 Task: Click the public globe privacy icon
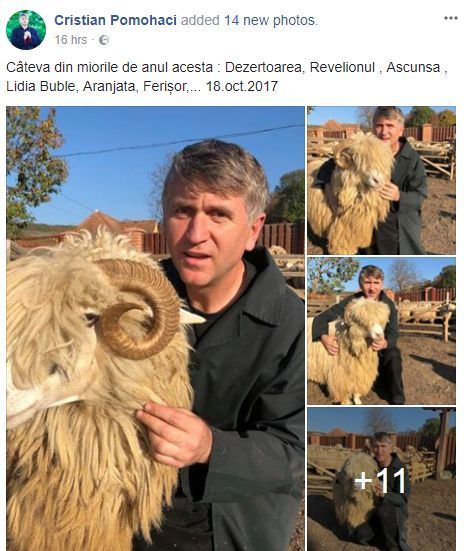104,40
